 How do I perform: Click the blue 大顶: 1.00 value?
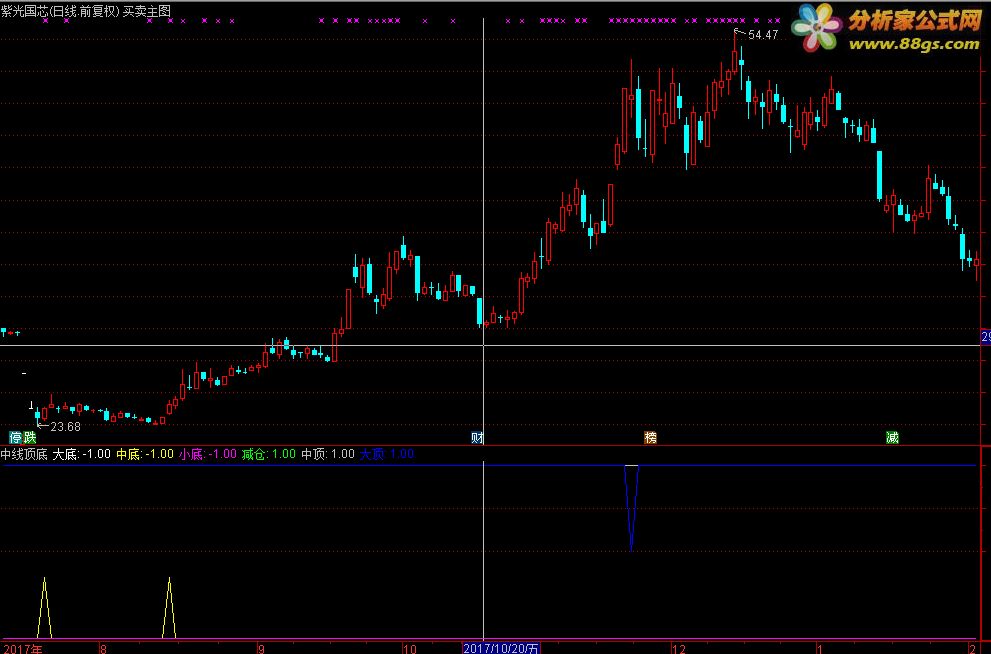tap(387, 454)
